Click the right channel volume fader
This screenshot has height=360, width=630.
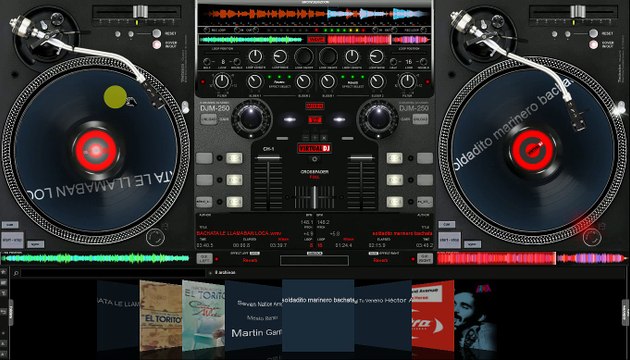coord(362,159)
